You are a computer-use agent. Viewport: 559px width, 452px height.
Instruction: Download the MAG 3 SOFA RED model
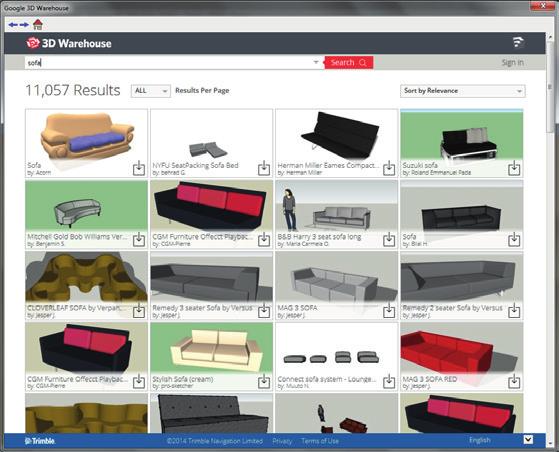point(514,382)
